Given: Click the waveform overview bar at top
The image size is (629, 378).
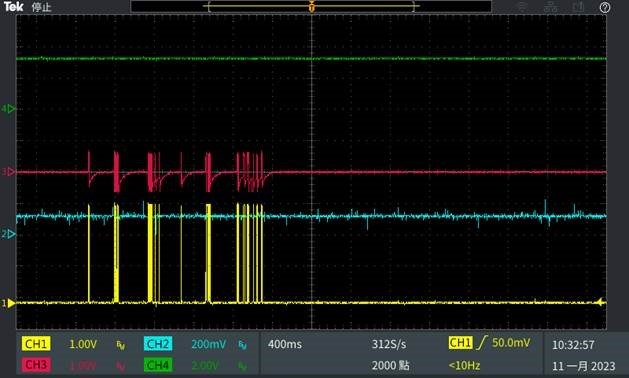Looking at the screenshot, I should point(311,6).
